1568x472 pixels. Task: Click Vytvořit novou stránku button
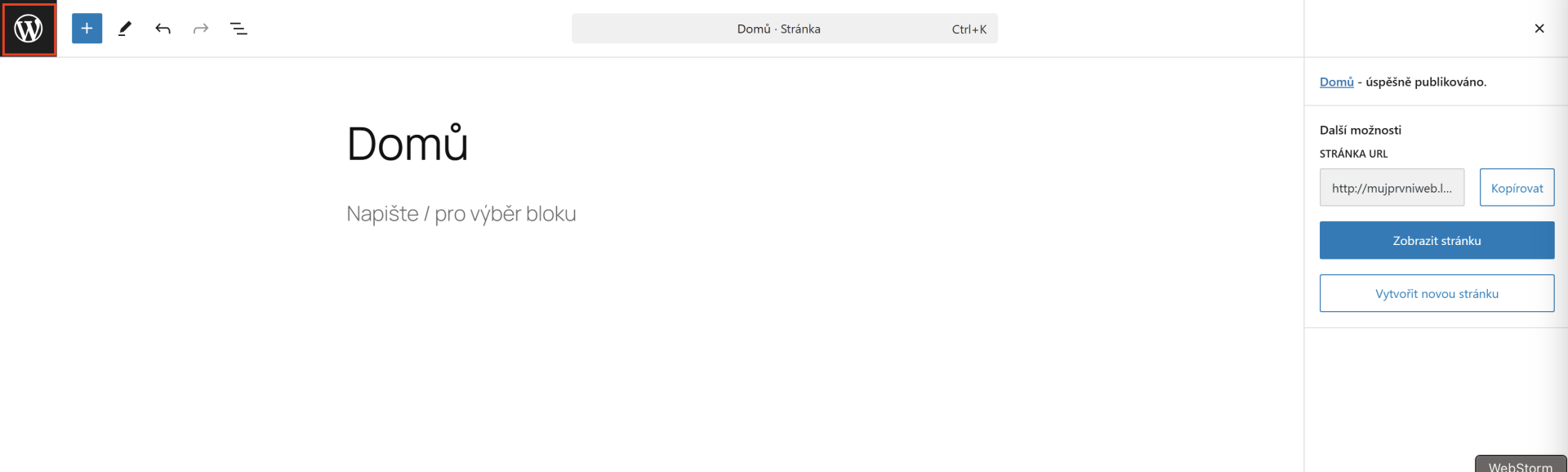(1437, 293)
